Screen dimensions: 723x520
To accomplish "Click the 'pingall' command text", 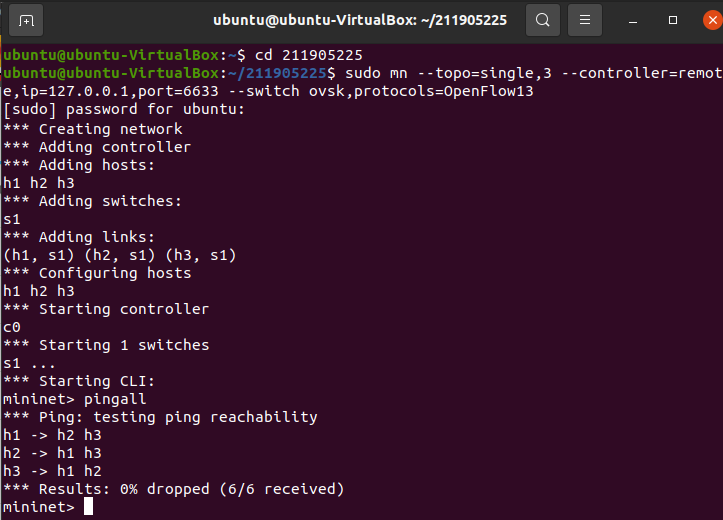I will [x=115, y=399].
